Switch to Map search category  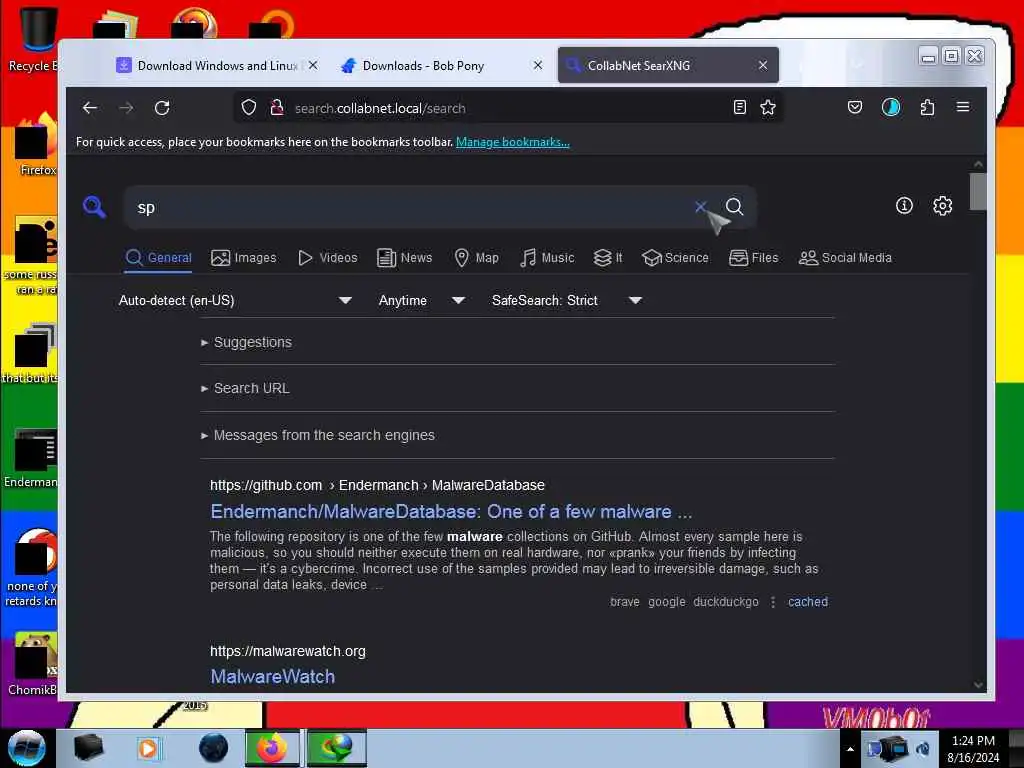tap(477, 258)
